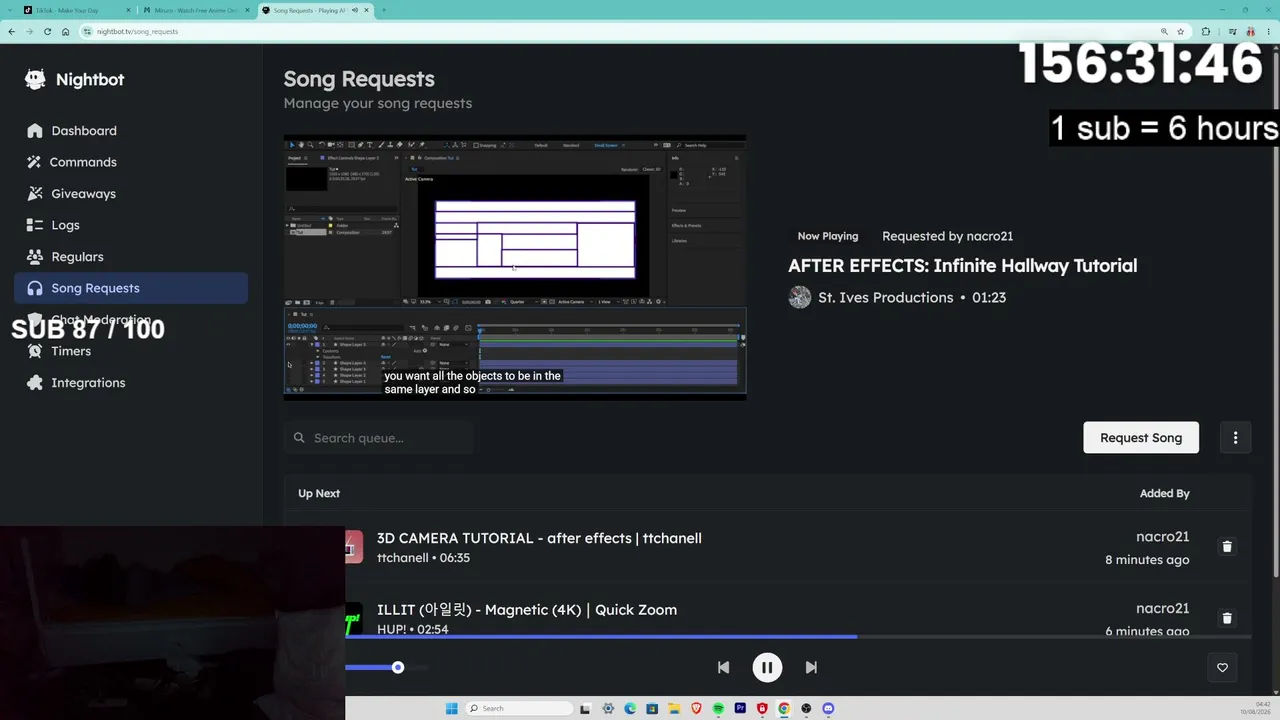Click the After Effects video preview
The width and height of the screenshot is (1280, 720).
(x=515, y=268)
